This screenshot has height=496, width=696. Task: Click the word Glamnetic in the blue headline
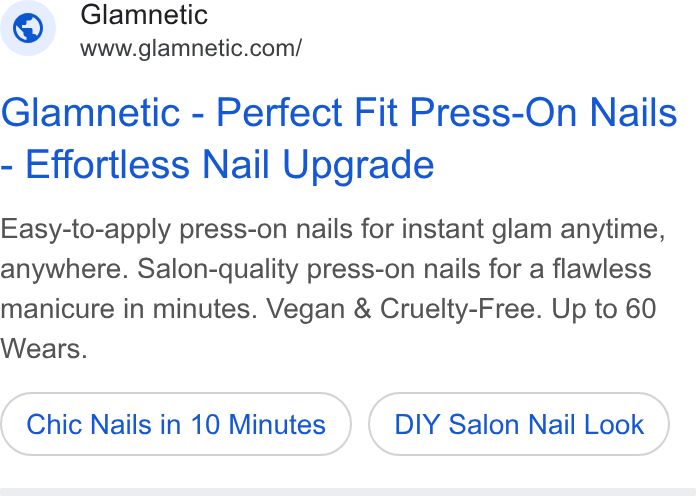[x=90, y=112]
